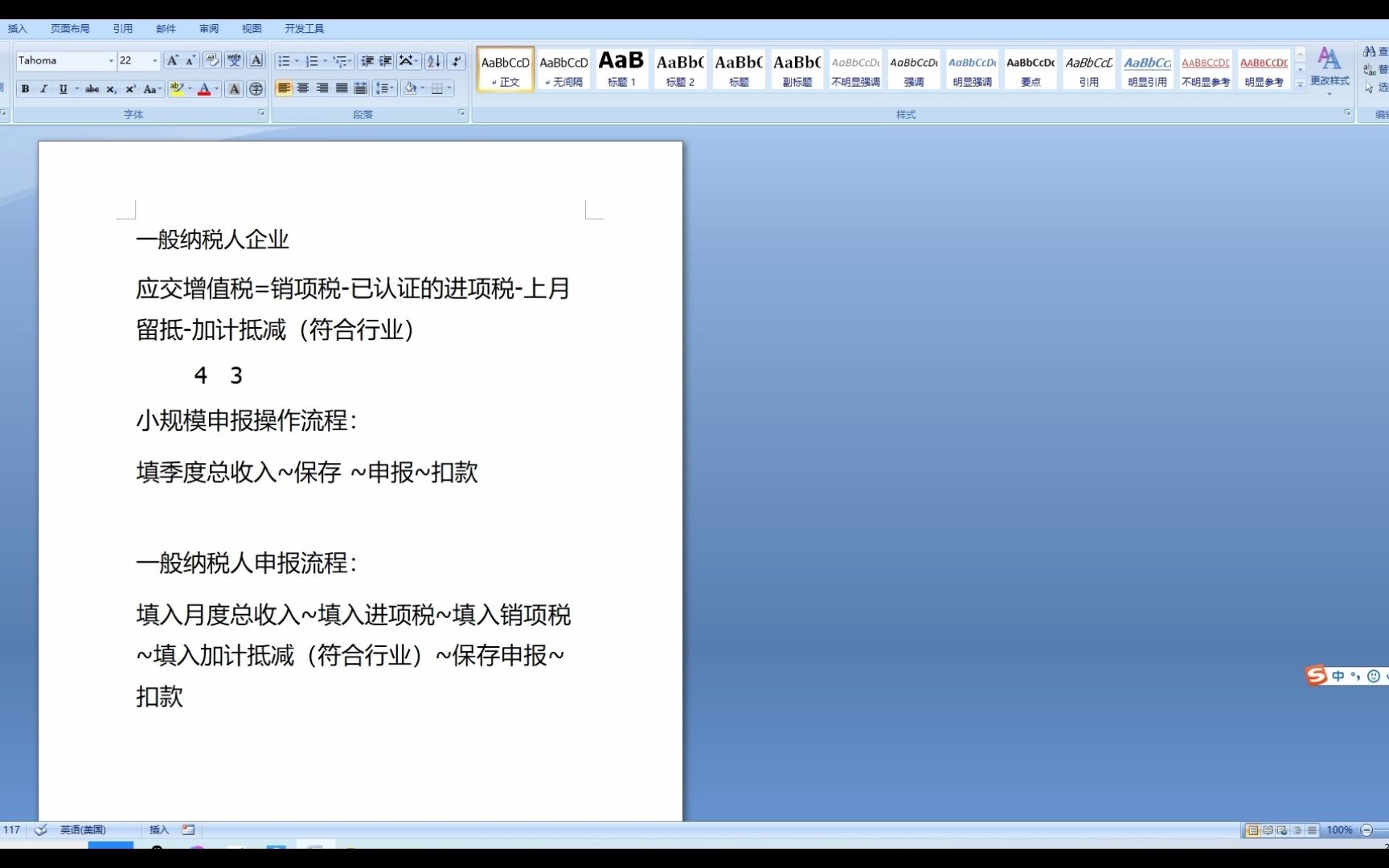Click the spelling check icon in status bar
Image resolution: width=1389 pixels, height=868 pixels.
click(41, 830)
